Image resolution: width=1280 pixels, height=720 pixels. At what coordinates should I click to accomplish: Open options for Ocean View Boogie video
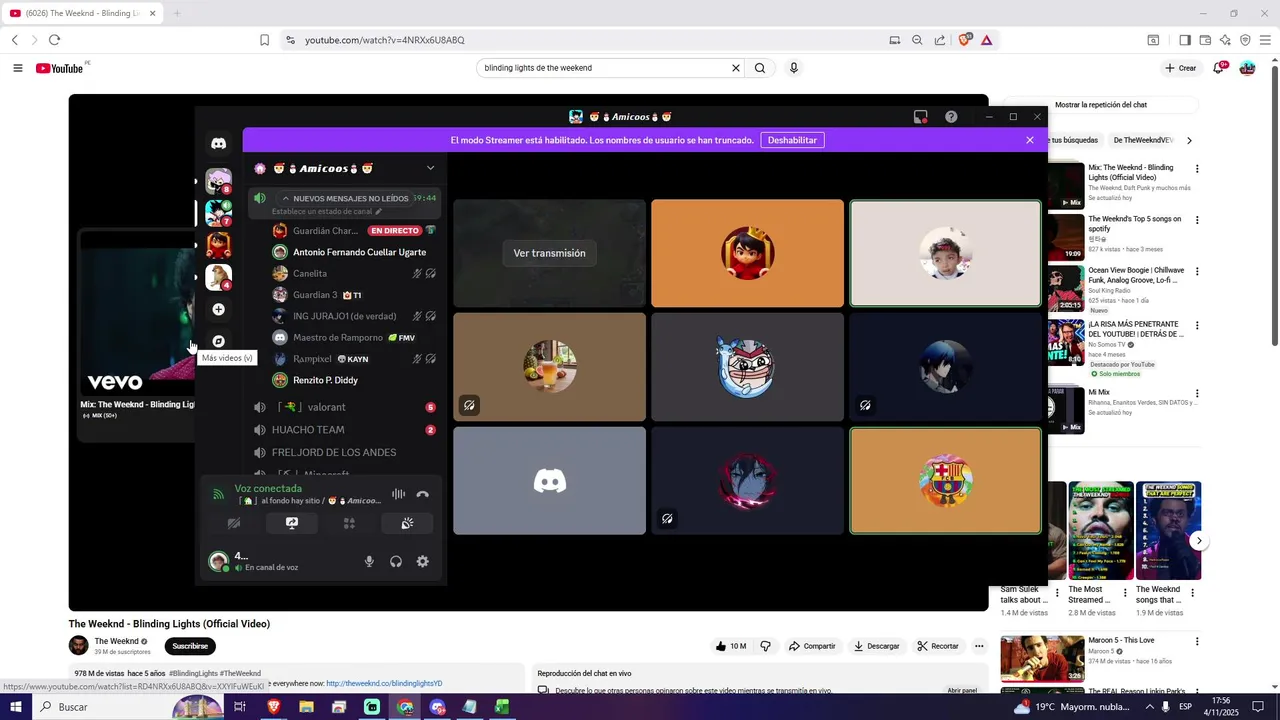point(1197,271)
